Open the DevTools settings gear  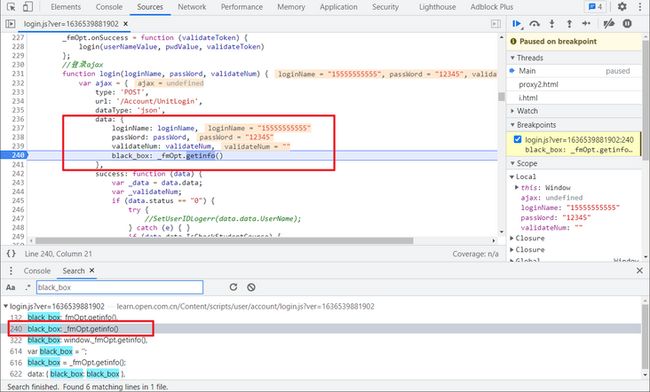click(622, 7)
